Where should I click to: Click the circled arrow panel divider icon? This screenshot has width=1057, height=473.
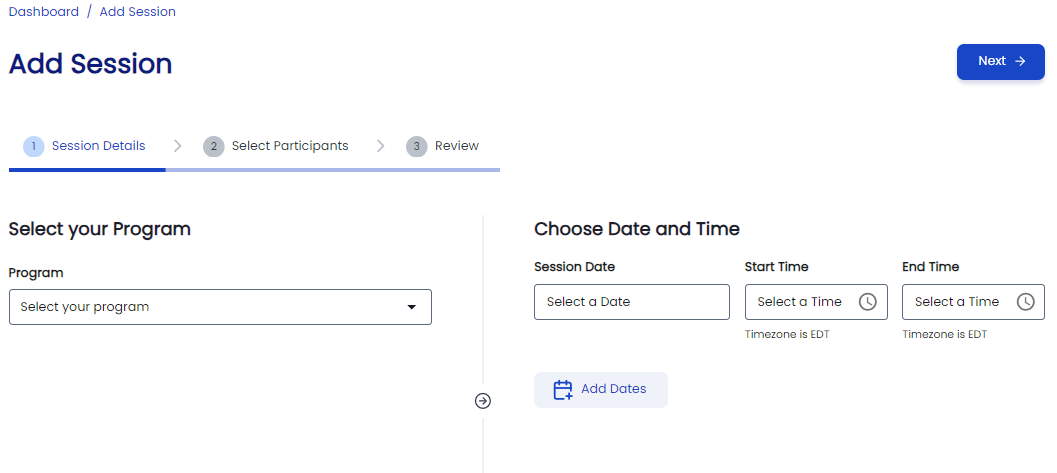(483, 401)
